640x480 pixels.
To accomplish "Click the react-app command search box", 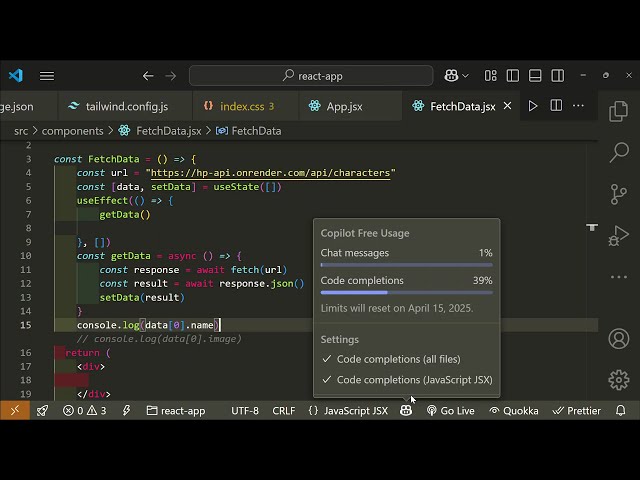I will [x=311, y=76].
